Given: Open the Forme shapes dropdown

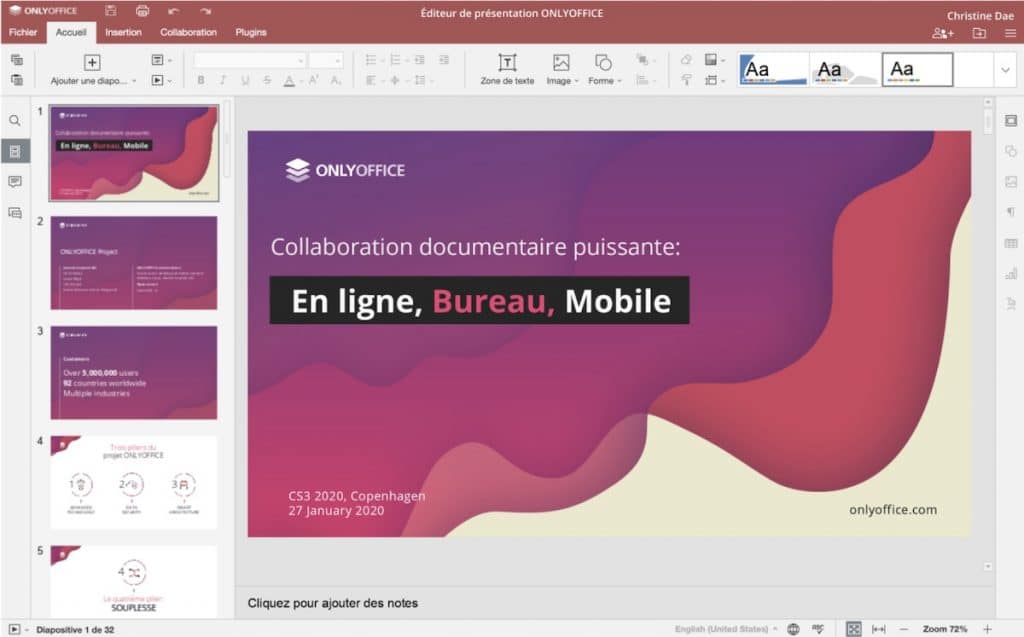Looking at the screenshot, I should click(604, 69).
